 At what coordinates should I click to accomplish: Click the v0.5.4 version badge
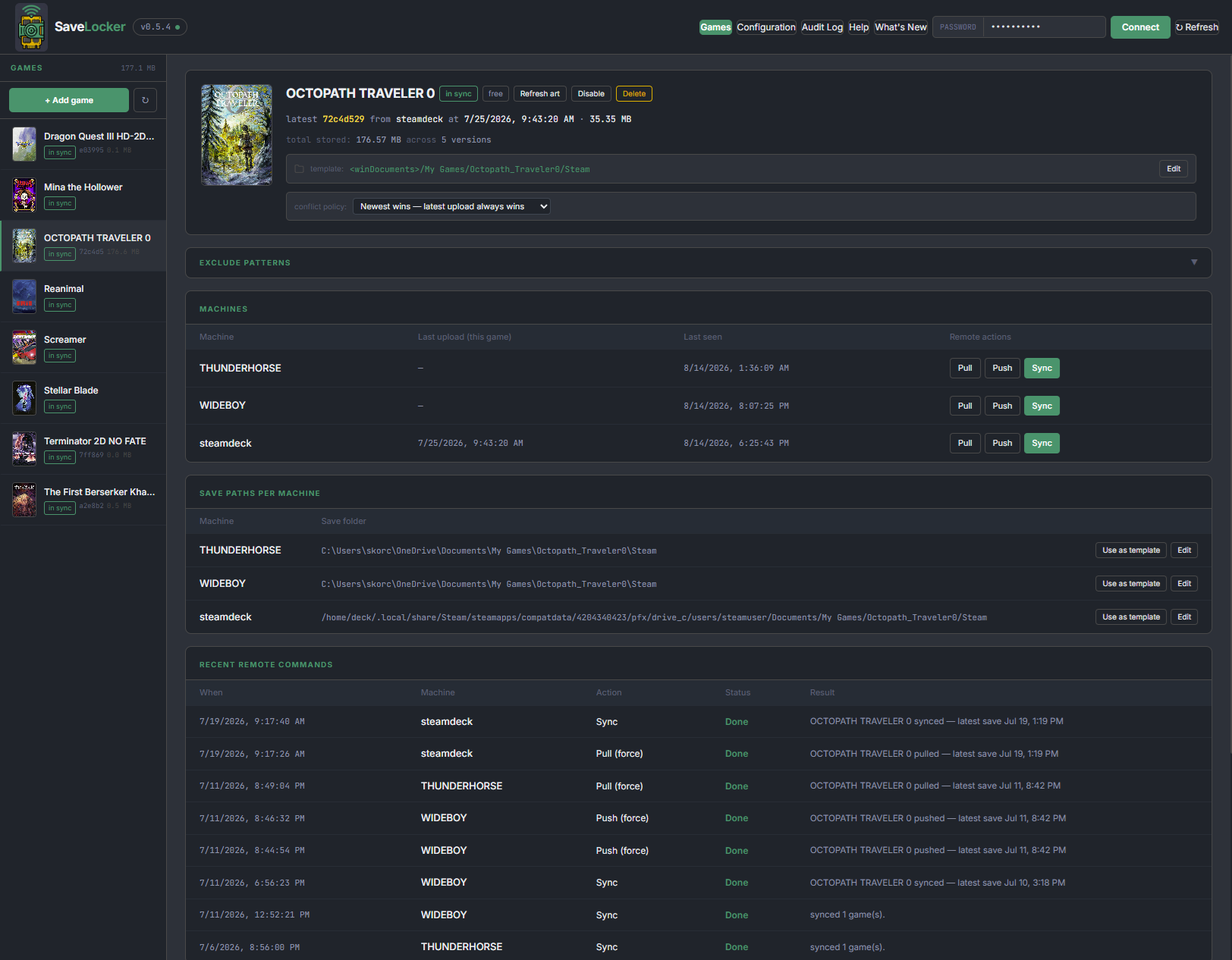160,27
